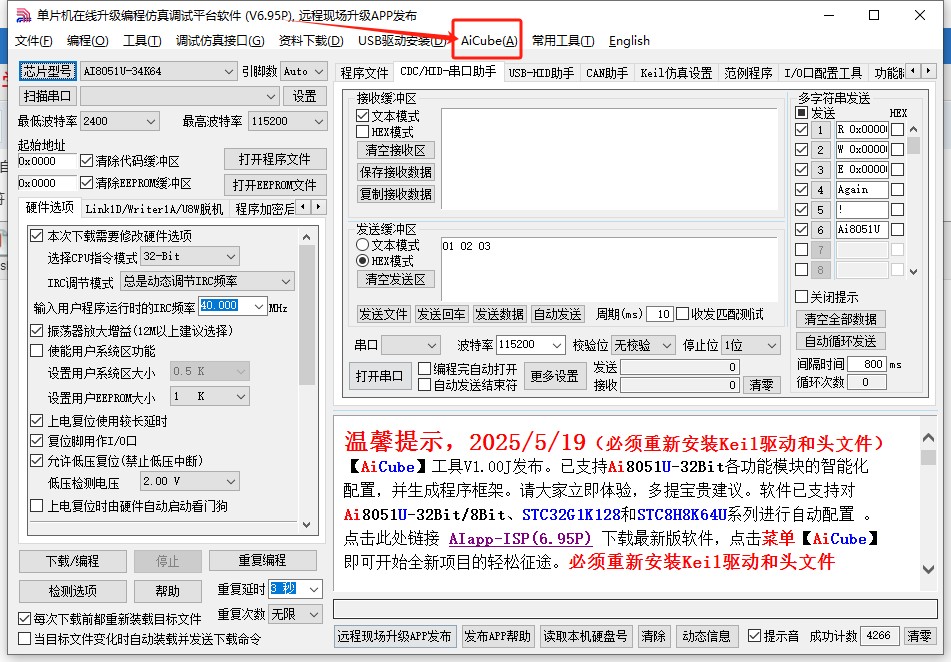Click 发送数据 button
Image resolution: width=951 pixels, height=662 pixels.
click(499, 314)
